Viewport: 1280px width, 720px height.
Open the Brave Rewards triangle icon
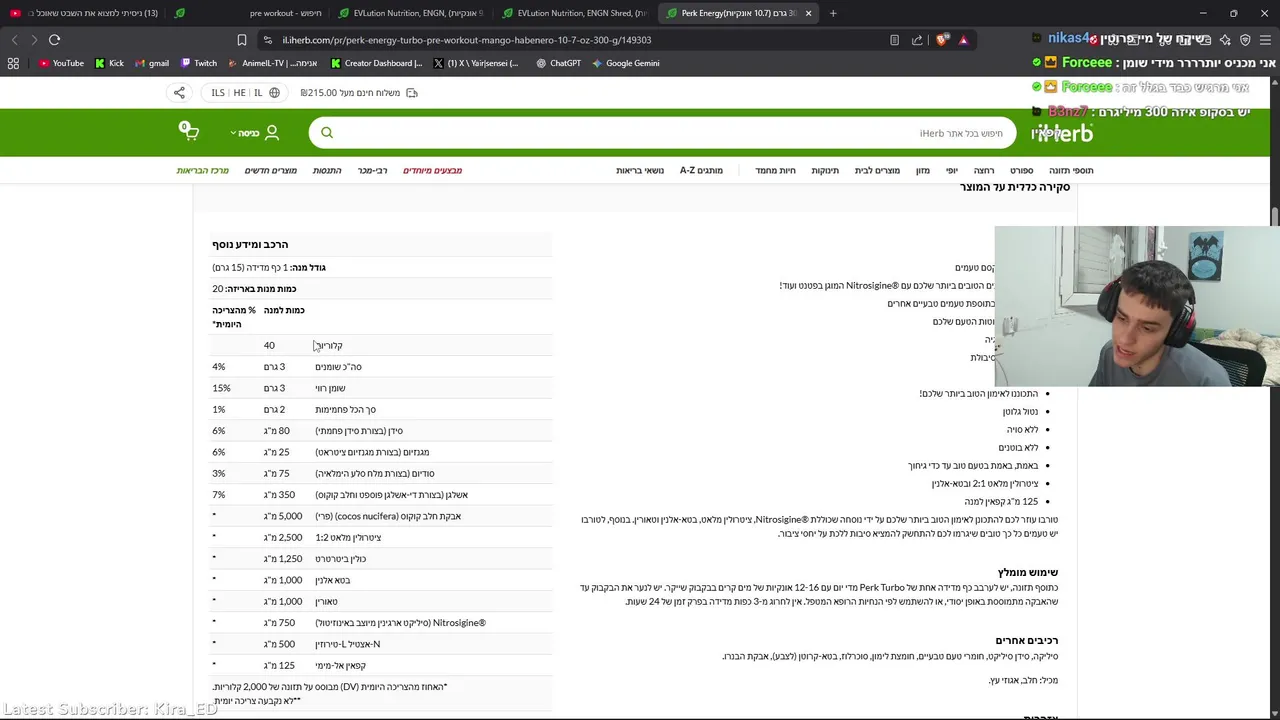(x=963, y=40)
